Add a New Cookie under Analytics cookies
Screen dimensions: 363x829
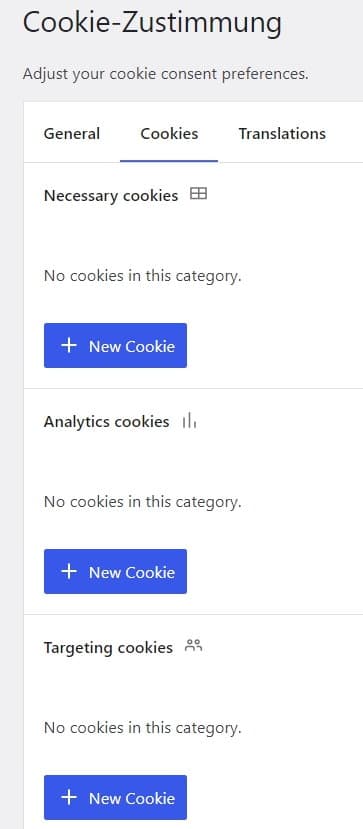point(115,572)
